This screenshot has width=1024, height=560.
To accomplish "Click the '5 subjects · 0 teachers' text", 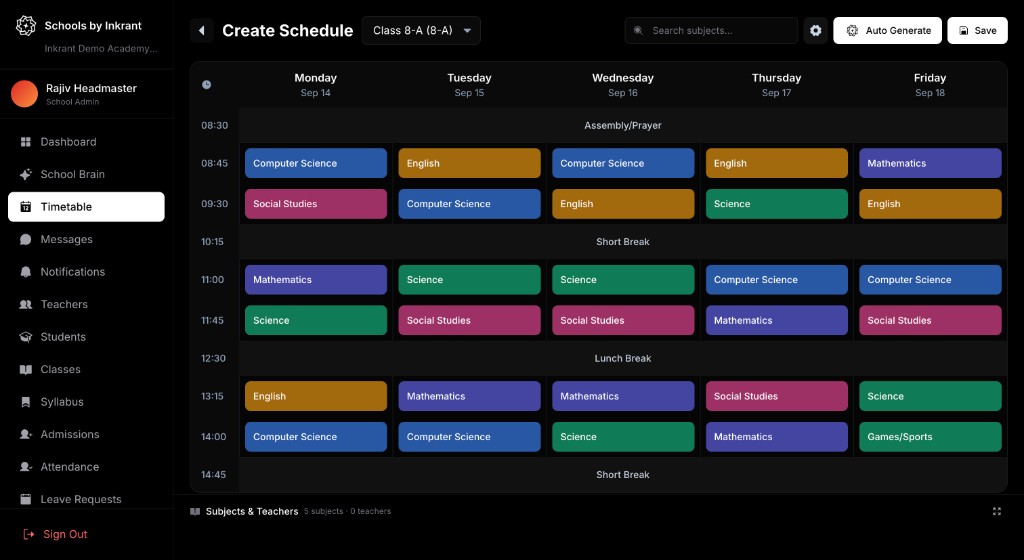I will point(347,512).
